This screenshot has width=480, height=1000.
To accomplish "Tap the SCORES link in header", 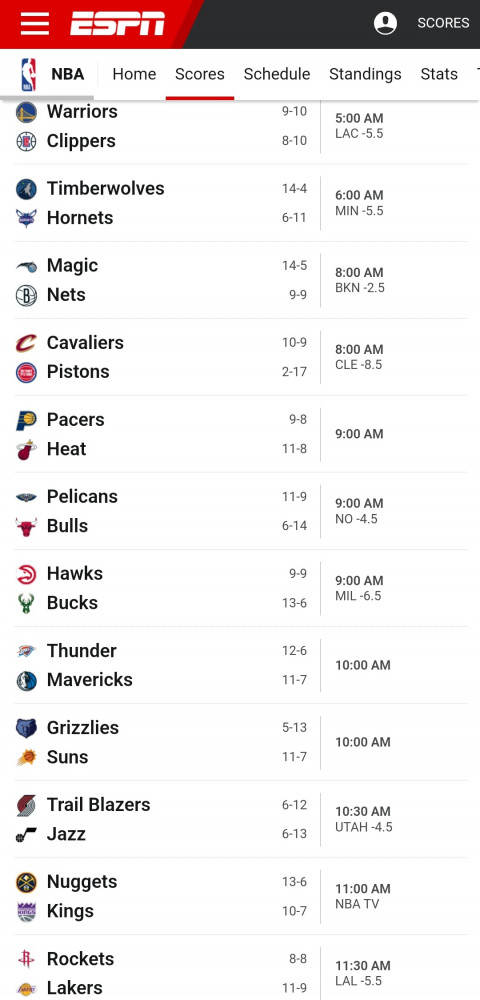I will (x=443, y=23).
